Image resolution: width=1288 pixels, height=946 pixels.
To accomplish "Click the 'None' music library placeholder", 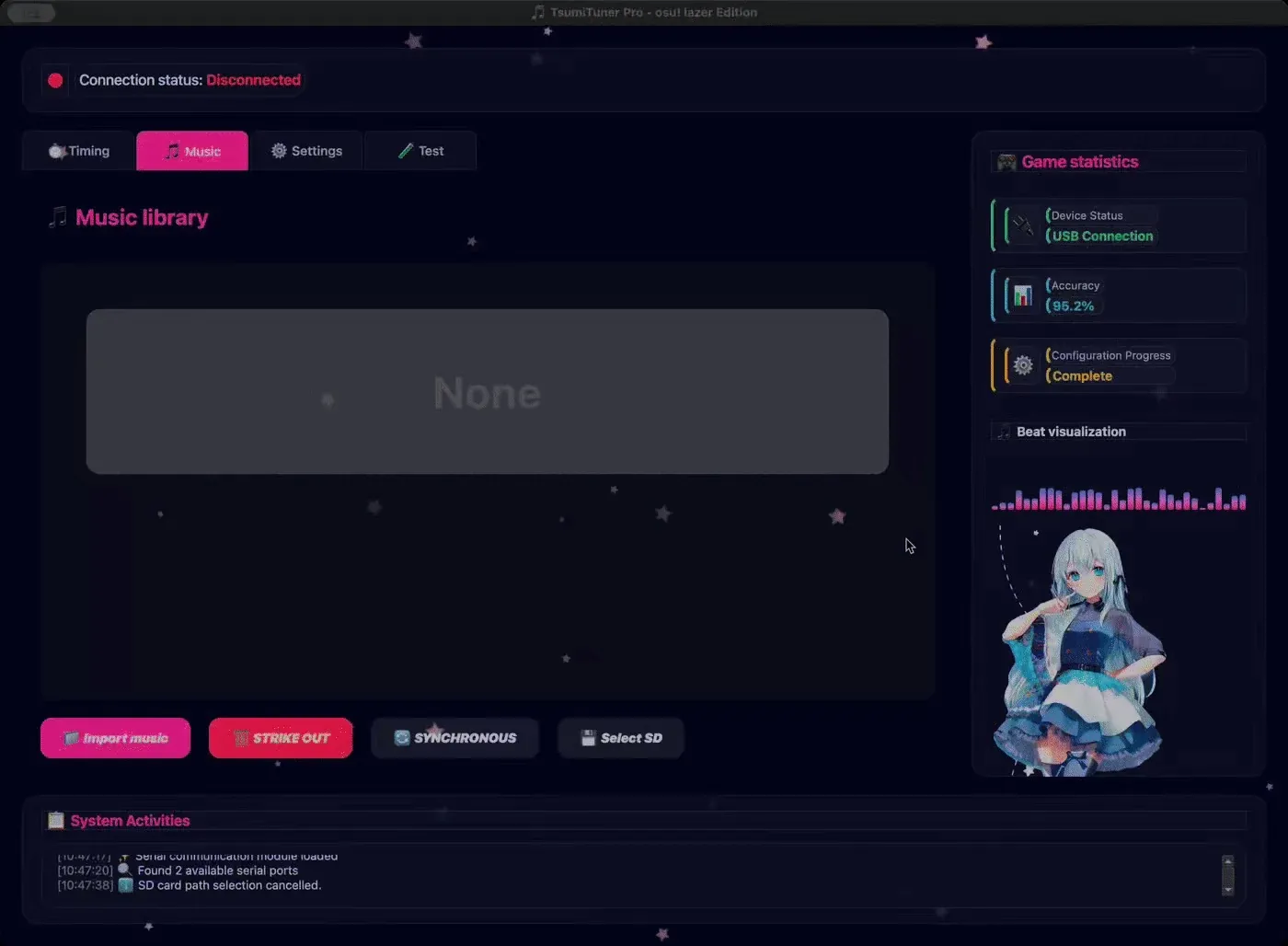I will pos(488,392).
